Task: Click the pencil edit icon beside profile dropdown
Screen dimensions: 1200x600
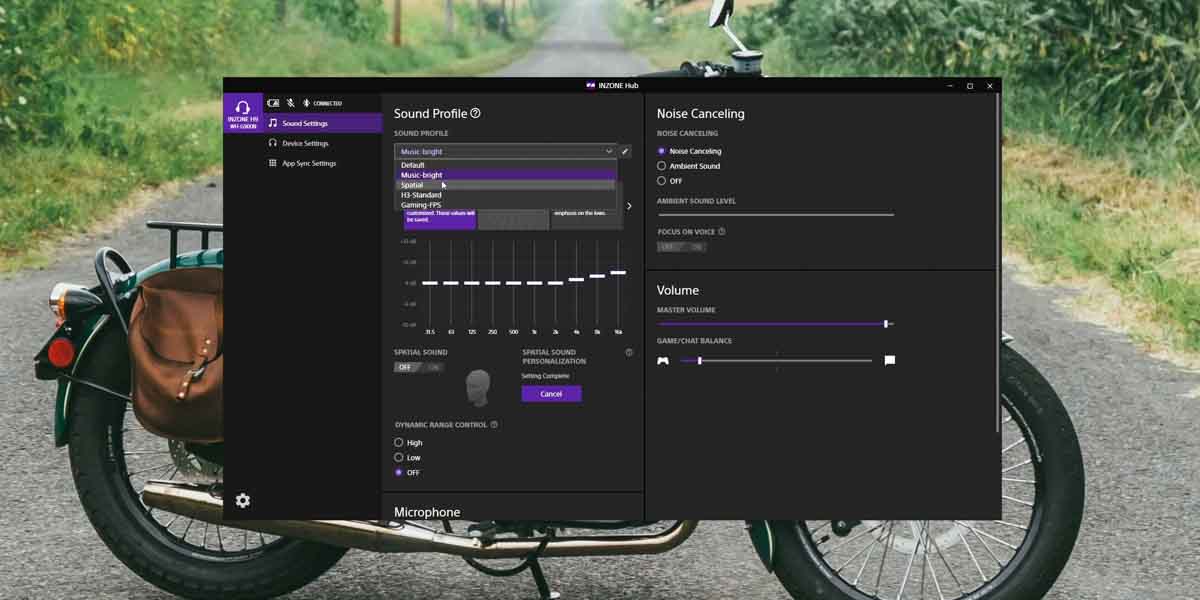Action: 626,152
